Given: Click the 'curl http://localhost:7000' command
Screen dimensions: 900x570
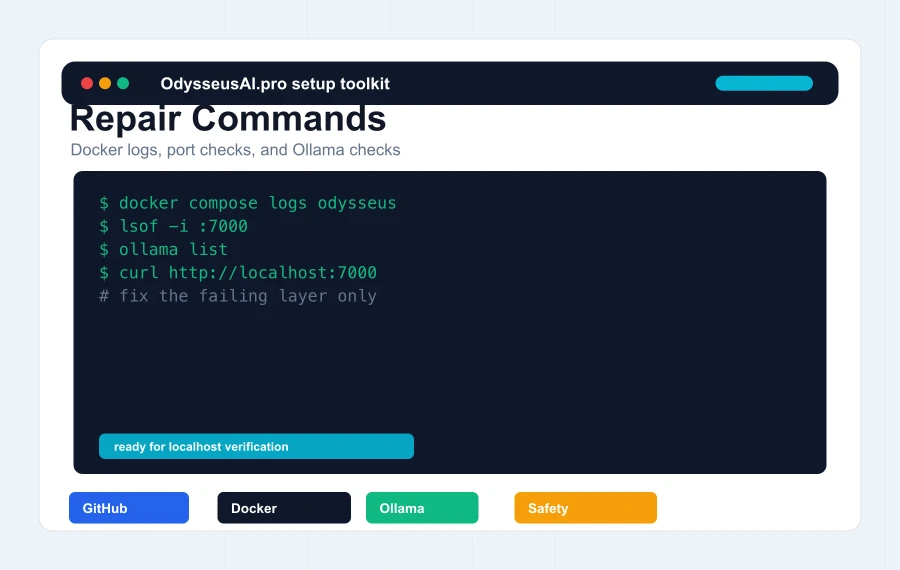Looking at the screenshot, I should pyautogui.click(x=238, y=273).
